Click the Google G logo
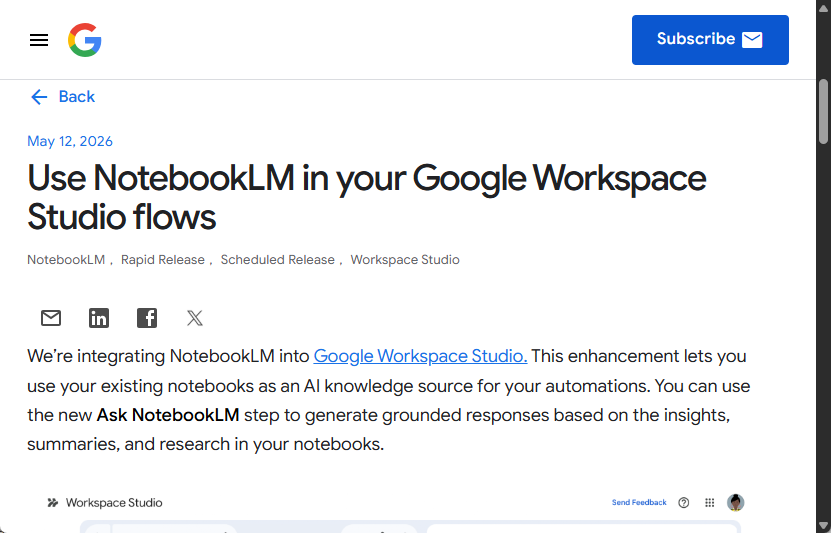The image size is (831, 533). [x=85, y=40]
